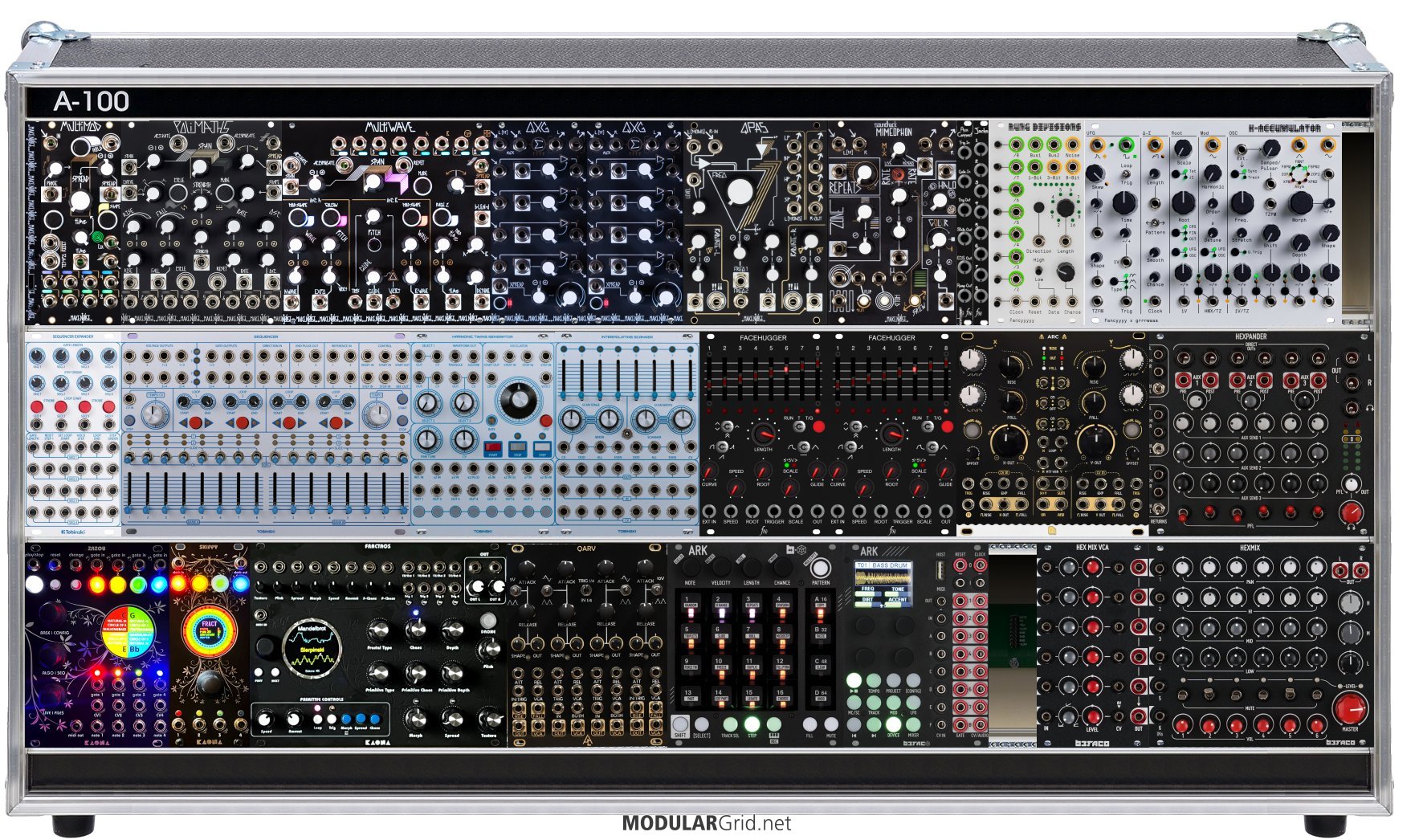Screen dimensions: 1415x840
Task: Click the Texture knob on Fractos
Action: 489,718
